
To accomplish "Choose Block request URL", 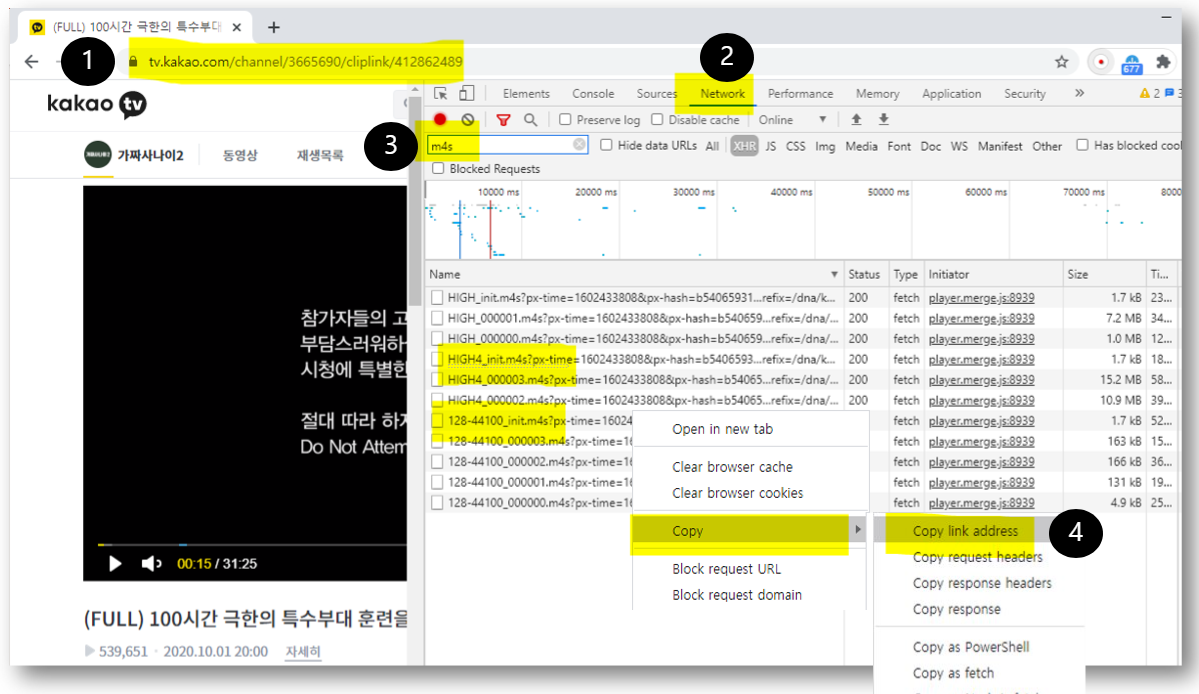I will pyautogui.click(x=726, y=569).
